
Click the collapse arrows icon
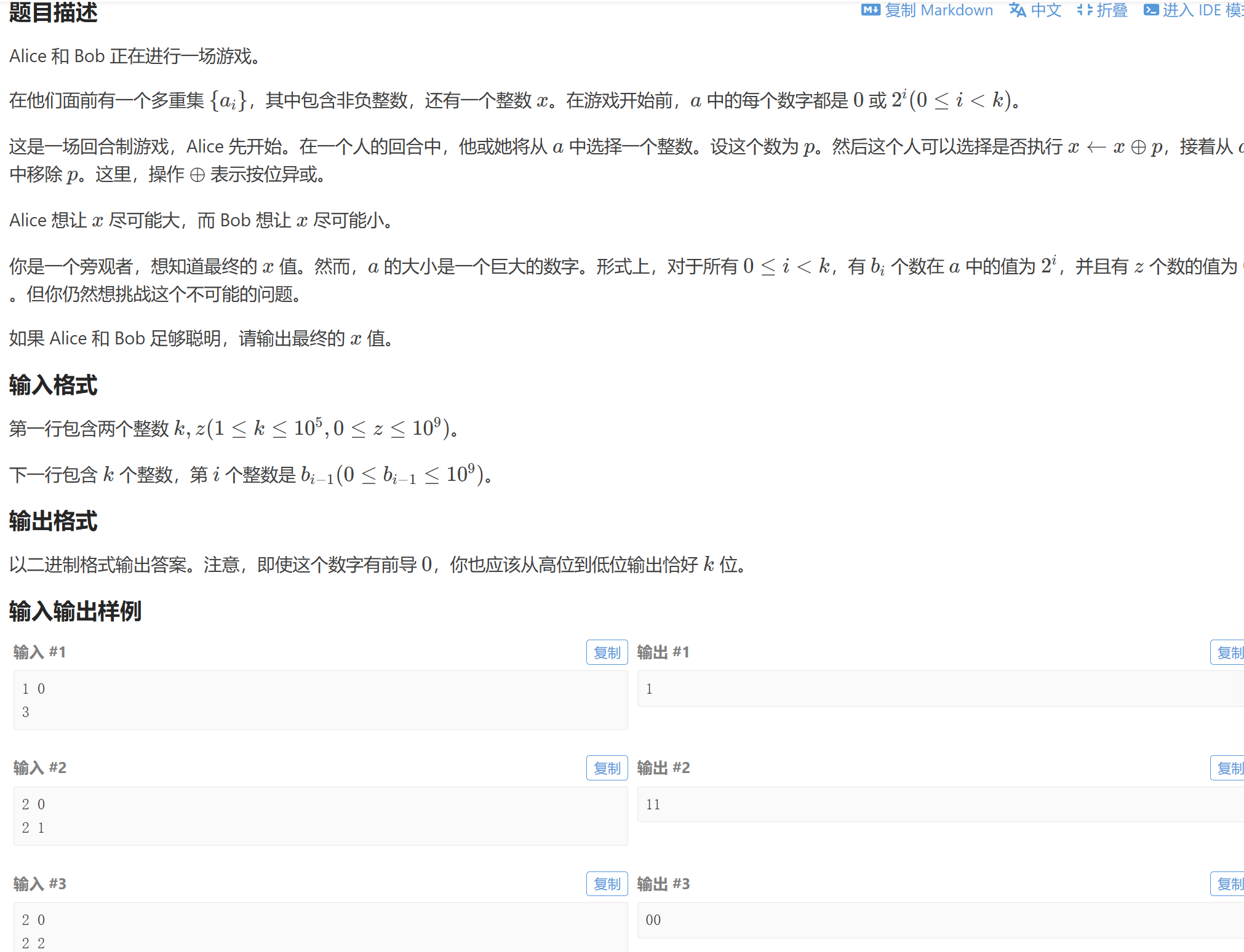click(x=1084, y=10)
